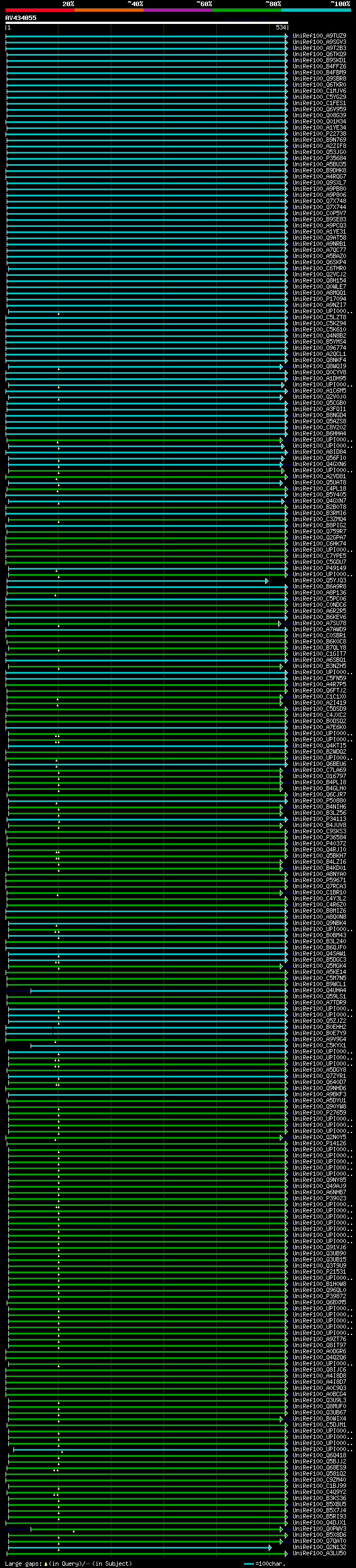The image size is (356, 1568).
Task: Select the UniRef100_C4Q9Y2 hit label
Action: pos(319,1492)
